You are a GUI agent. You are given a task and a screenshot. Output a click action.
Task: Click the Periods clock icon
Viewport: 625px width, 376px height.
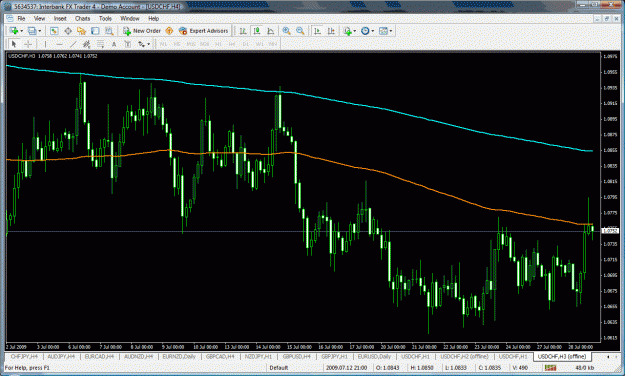365,31
